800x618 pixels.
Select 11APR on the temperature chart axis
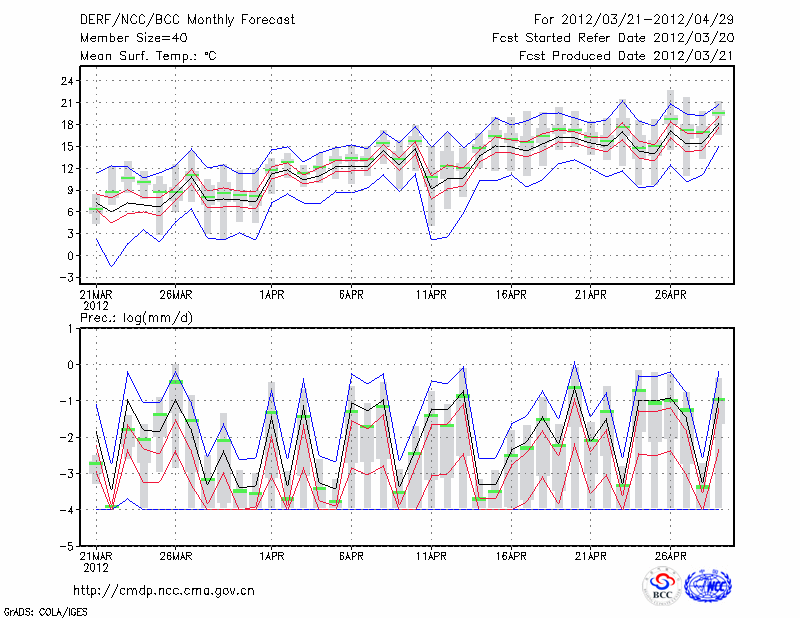(431, 295)
